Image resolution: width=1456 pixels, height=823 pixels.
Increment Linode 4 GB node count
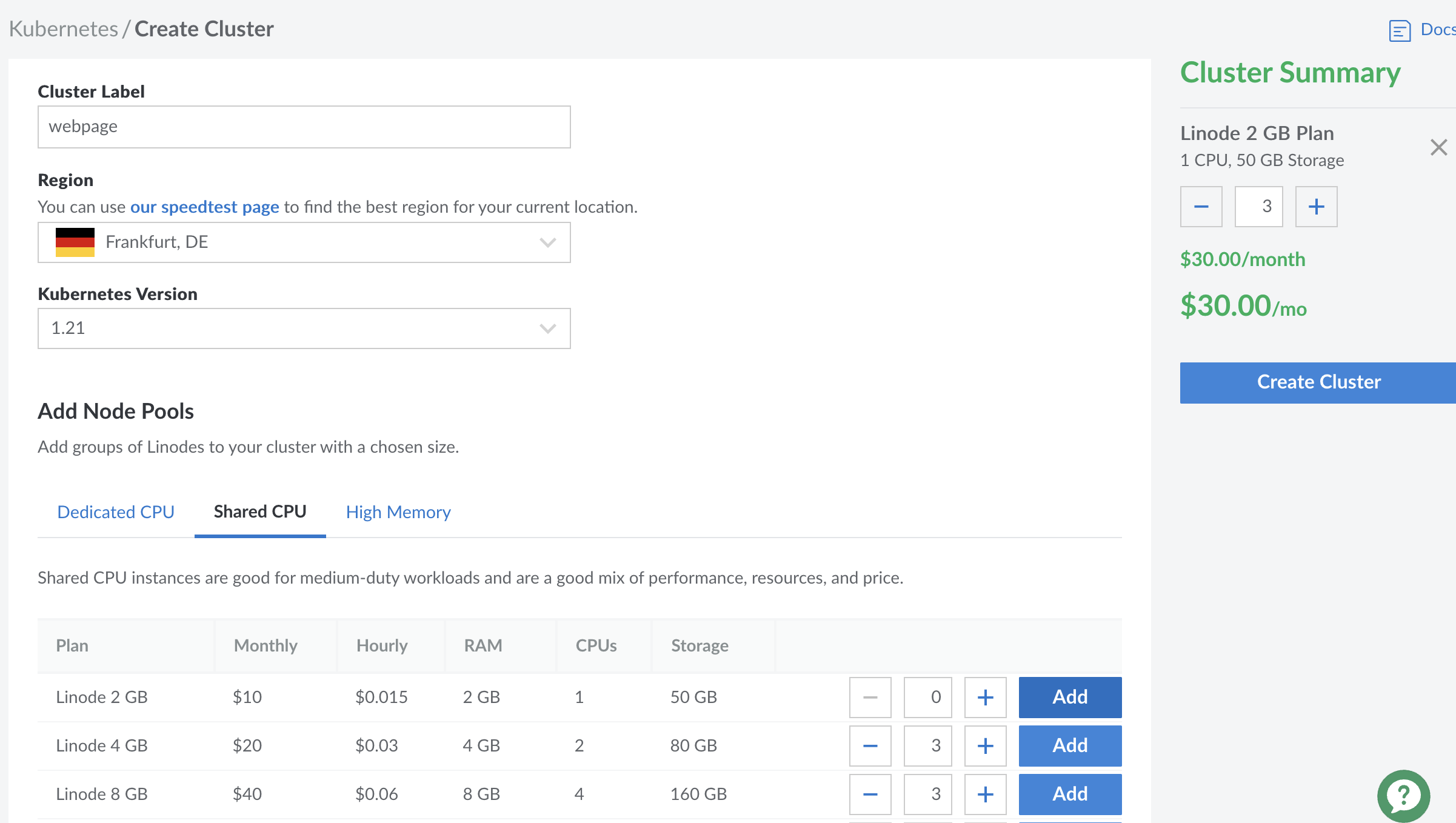(985, 745)
